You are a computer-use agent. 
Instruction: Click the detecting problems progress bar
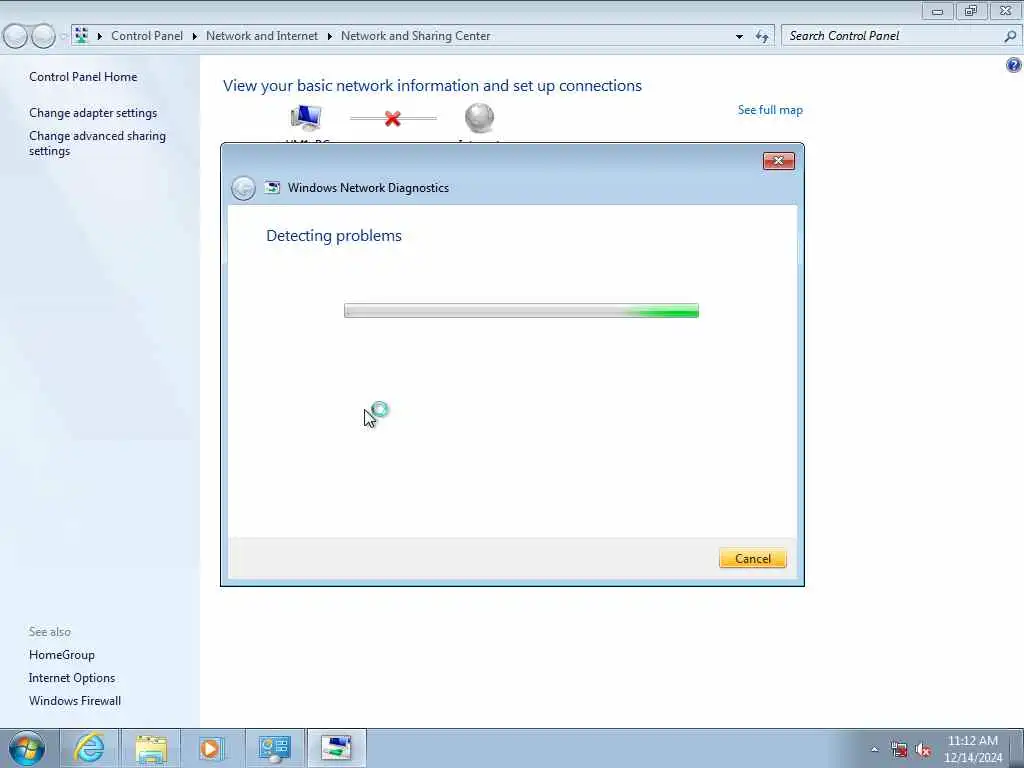coord(521,311)
